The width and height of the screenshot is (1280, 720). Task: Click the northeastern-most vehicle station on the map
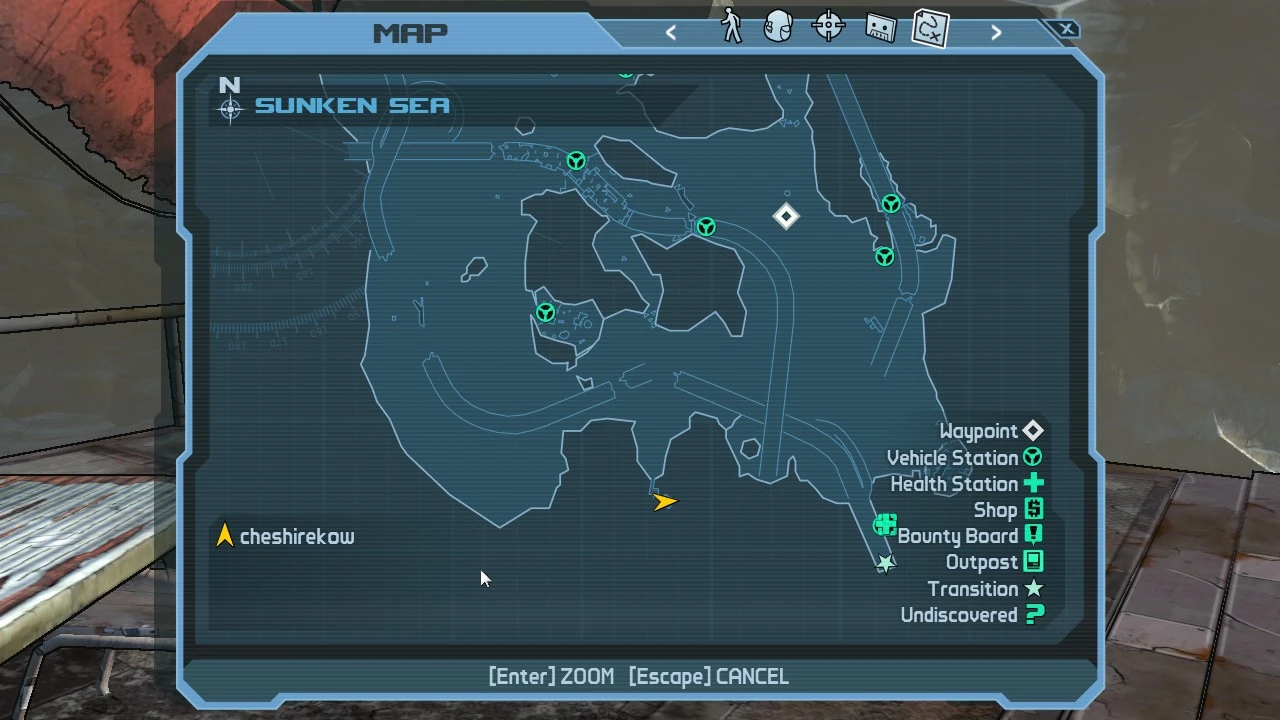click(x=891, y=204)
